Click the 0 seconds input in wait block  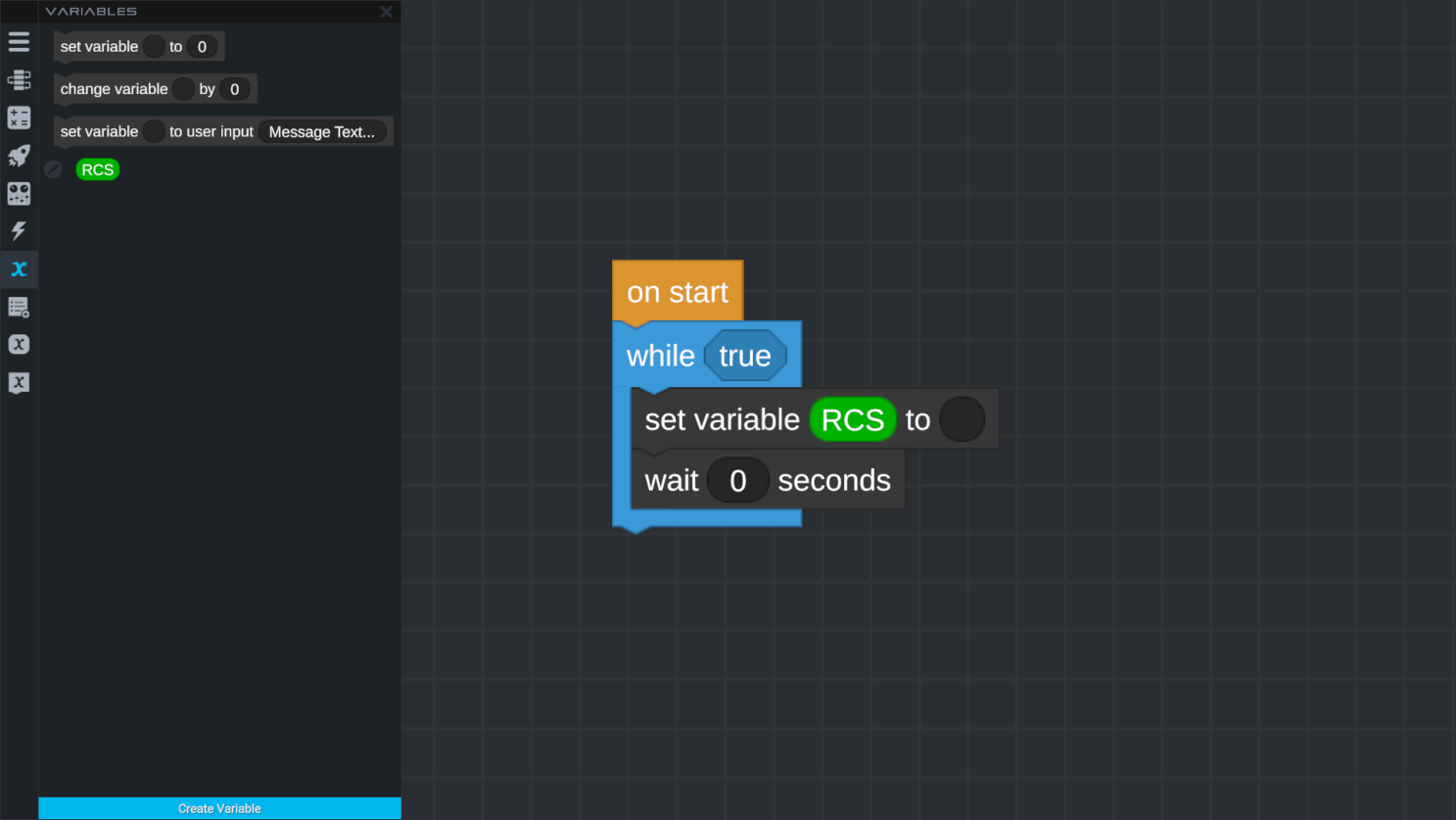coord(738,480)
